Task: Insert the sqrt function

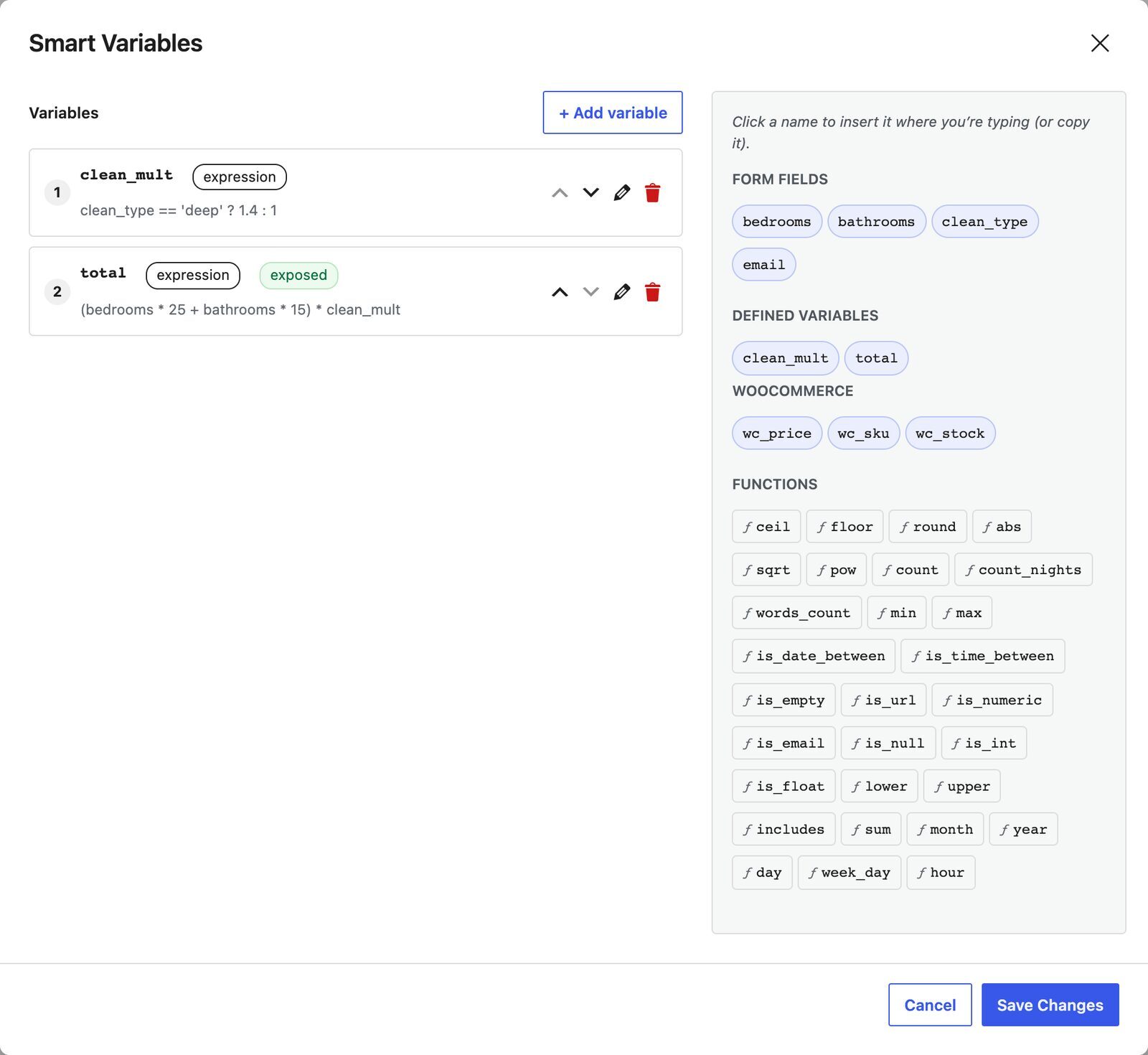Action: click(766, 569)
